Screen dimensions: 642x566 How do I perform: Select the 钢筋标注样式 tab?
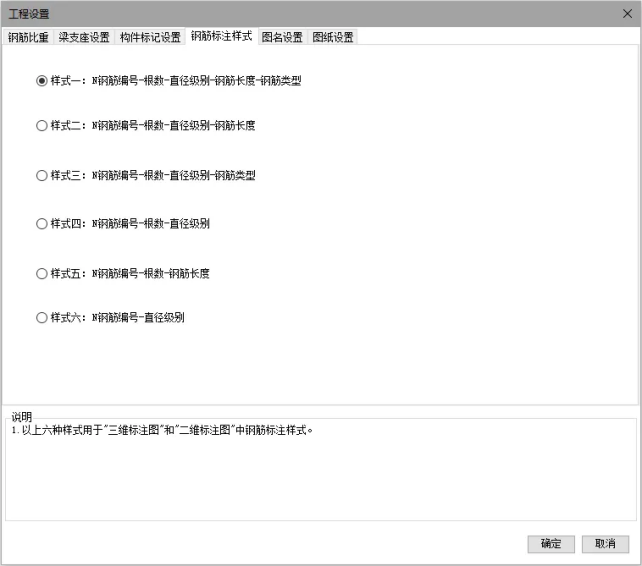(x=221, y=36)
